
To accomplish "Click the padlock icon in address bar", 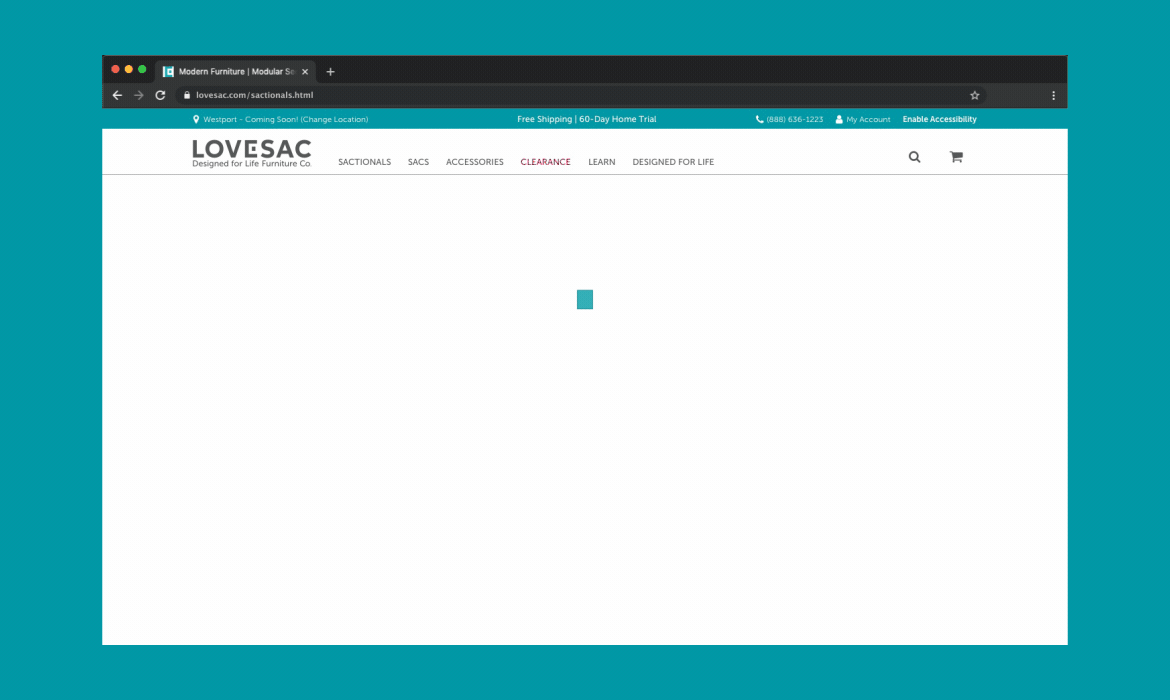I will [187, 96].
